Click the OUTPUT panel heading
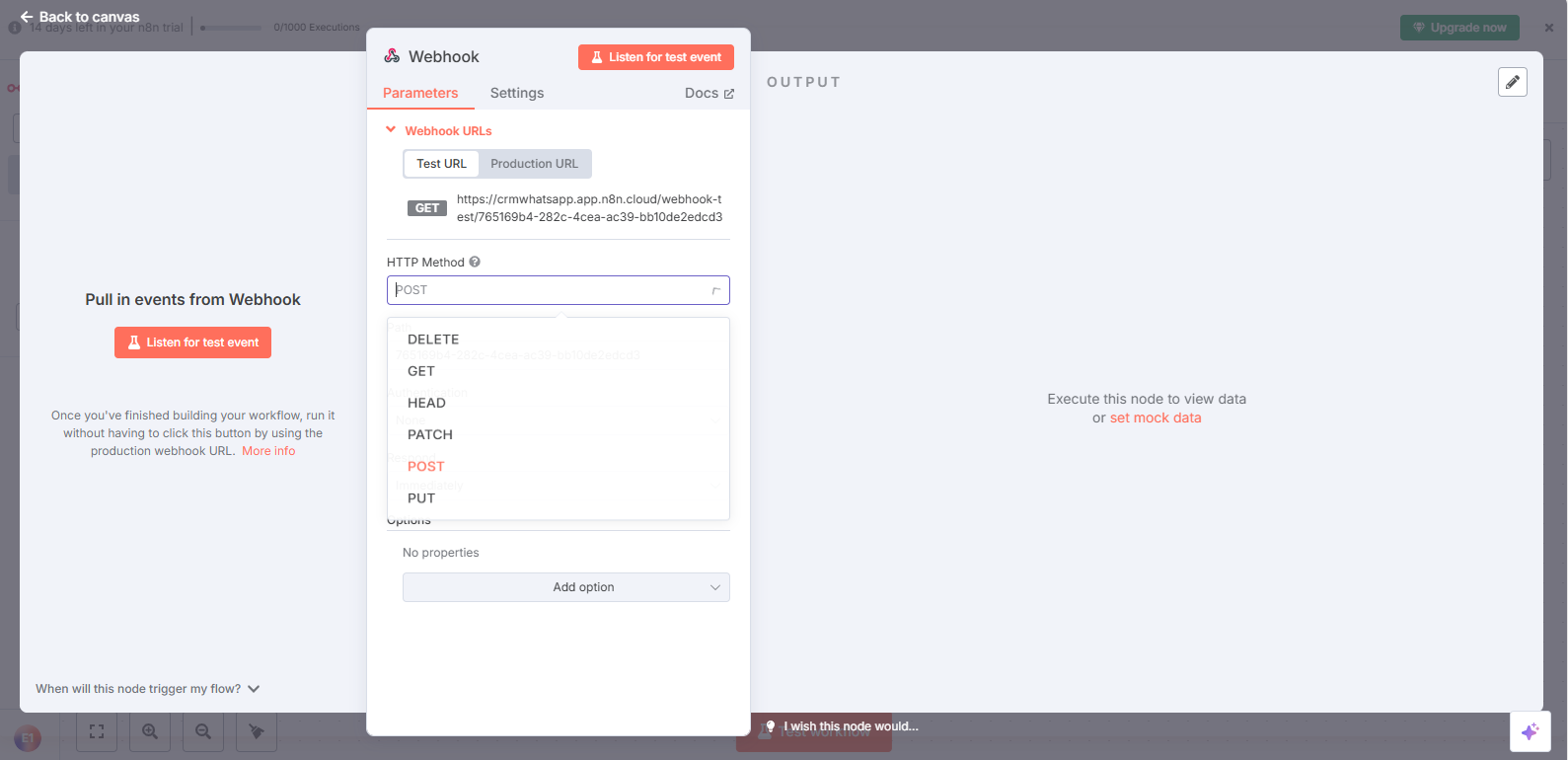This screenshot has width=1568, height=760. coord(803,82)
